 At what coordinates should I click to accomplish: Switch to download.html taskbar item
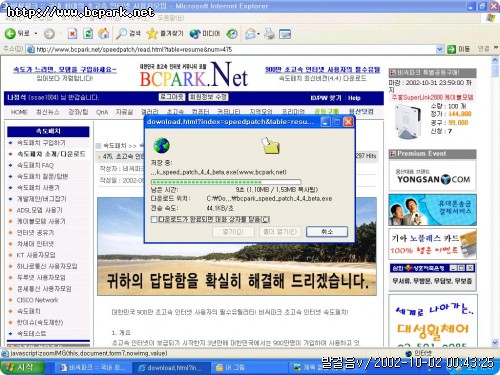click(x=171, y=368)
